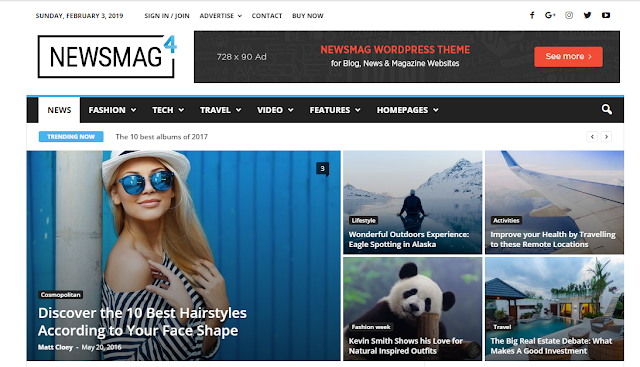Click the Fashion week category tag

coord(371,327)
